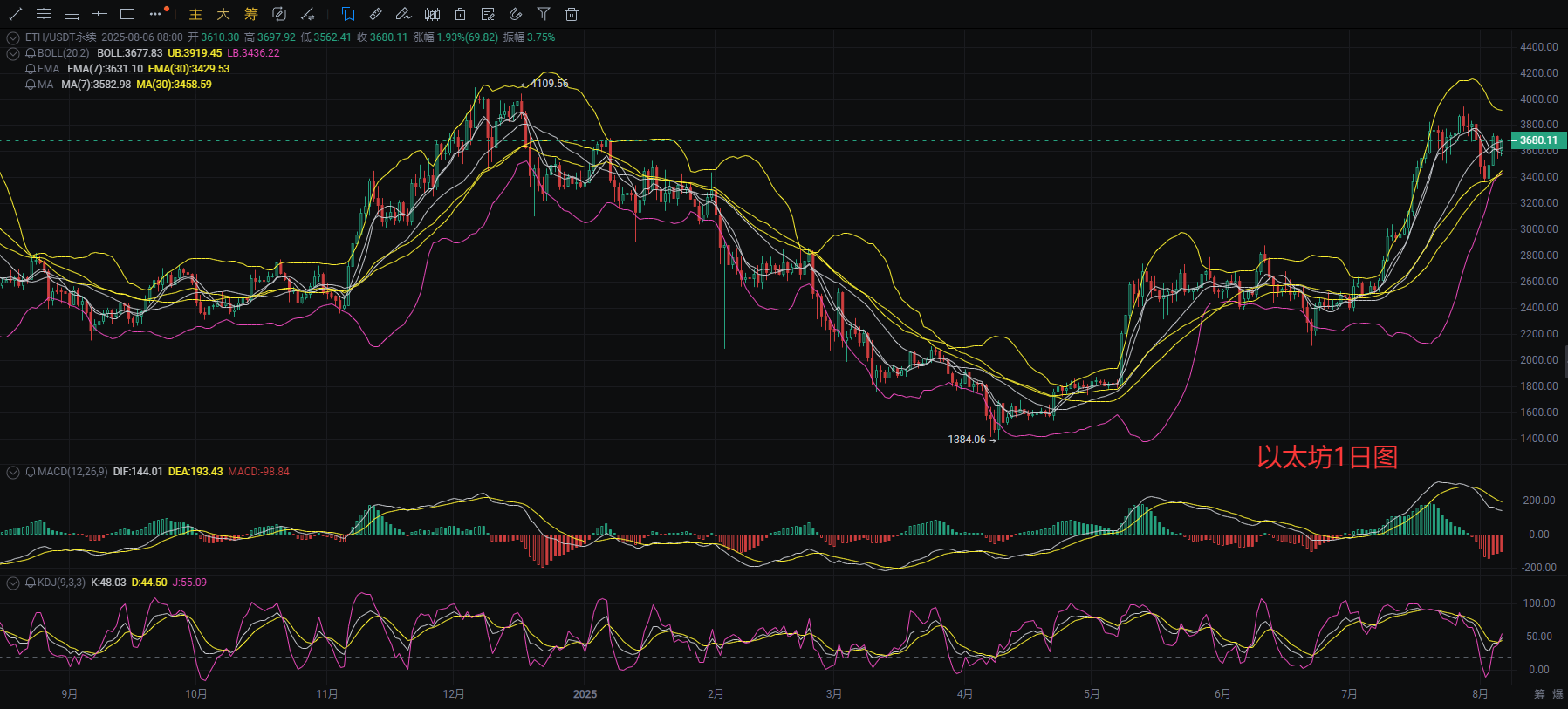This screenshot has height=709, width=1568.
Task: Switch to the 主 chart tab
Action: point(195,14)
